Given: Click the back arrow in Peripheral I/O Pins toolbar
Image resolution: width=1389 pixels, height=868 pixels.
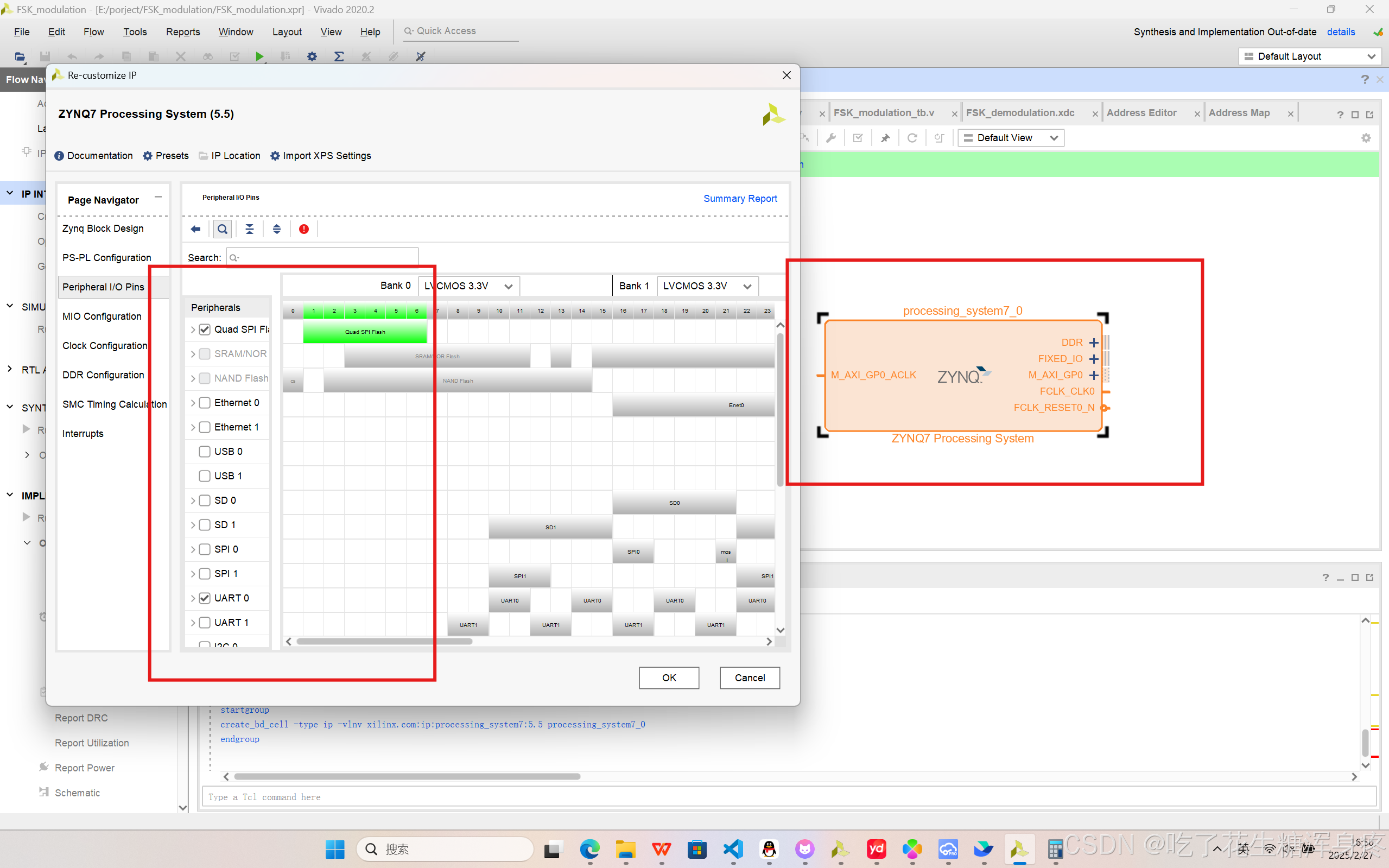Looking at the screenshot, I should click(x=196, y=229).
